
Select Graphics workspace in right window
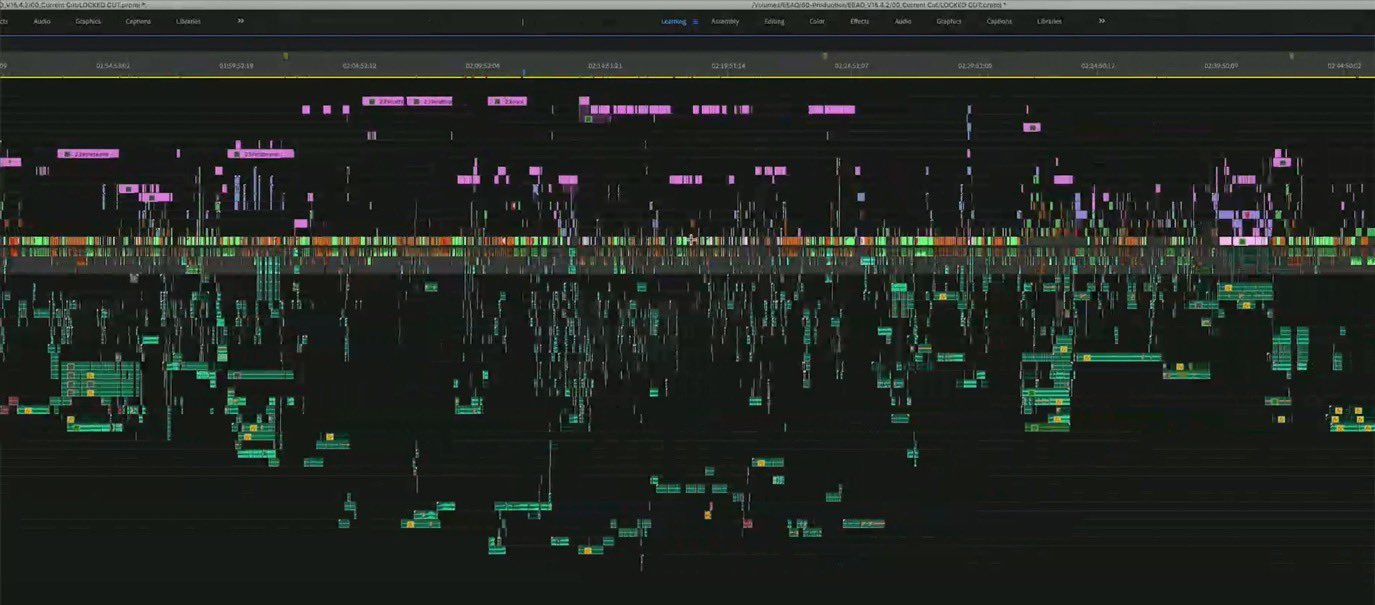tap(949, 21)
